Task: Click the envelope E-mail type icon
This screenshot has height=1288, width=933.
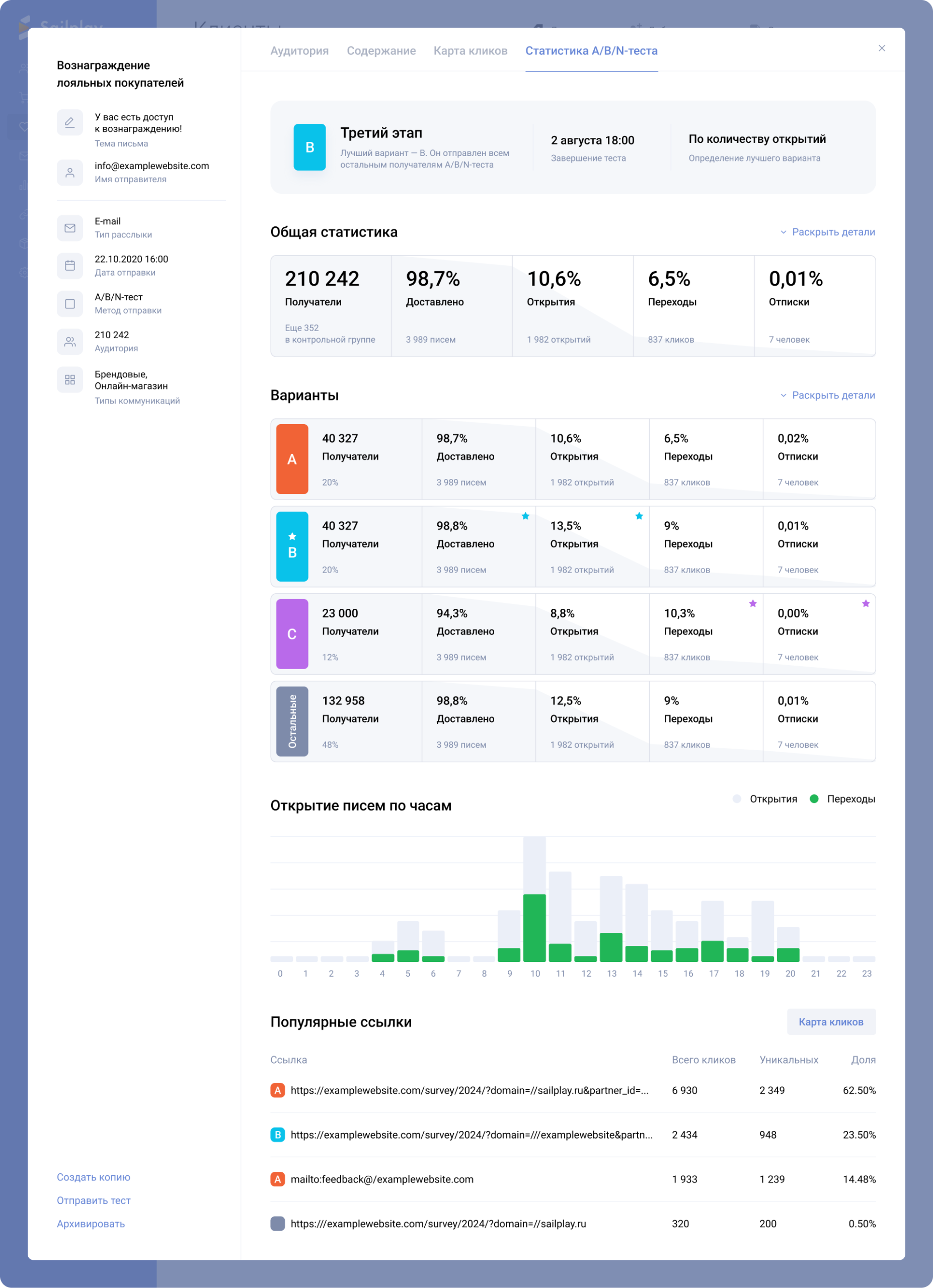Action: click(x=70, y=228)
